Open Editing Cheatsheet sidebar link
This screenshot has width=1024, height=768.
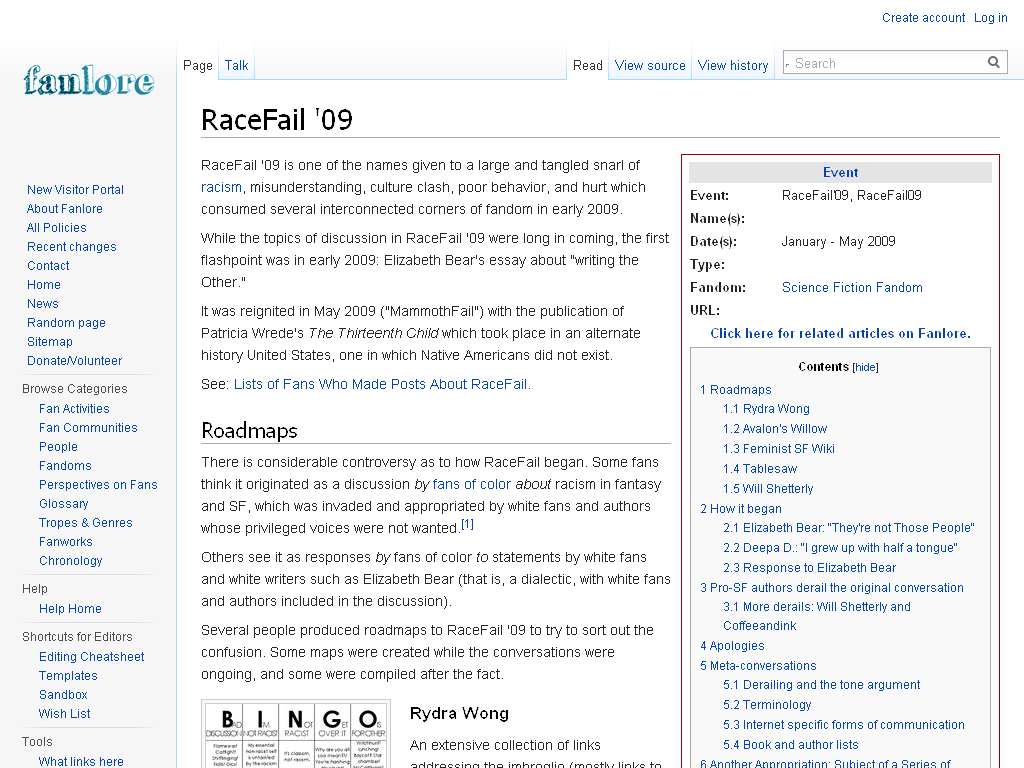(91, 657)
